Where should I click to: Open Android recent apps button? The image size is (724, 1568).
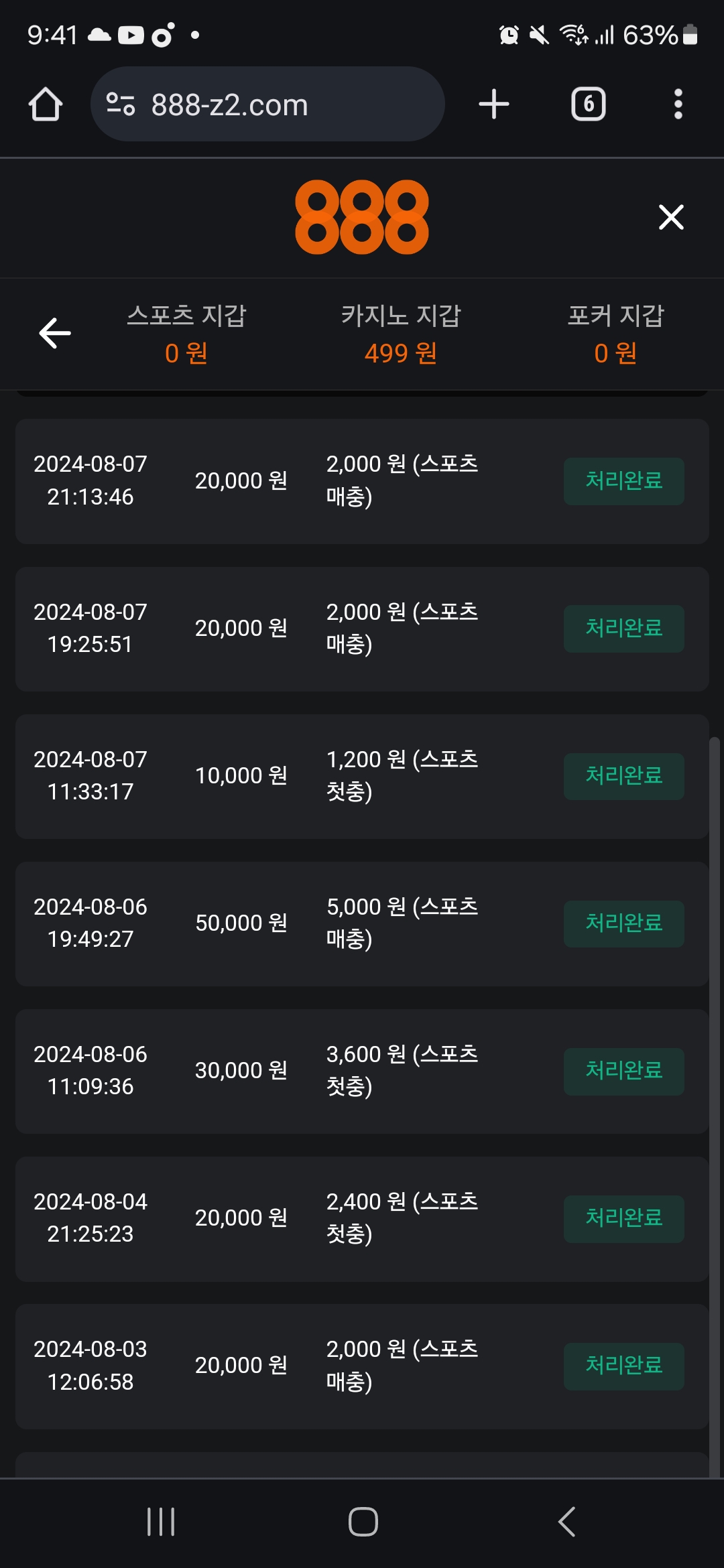(x=161, y=1522)
